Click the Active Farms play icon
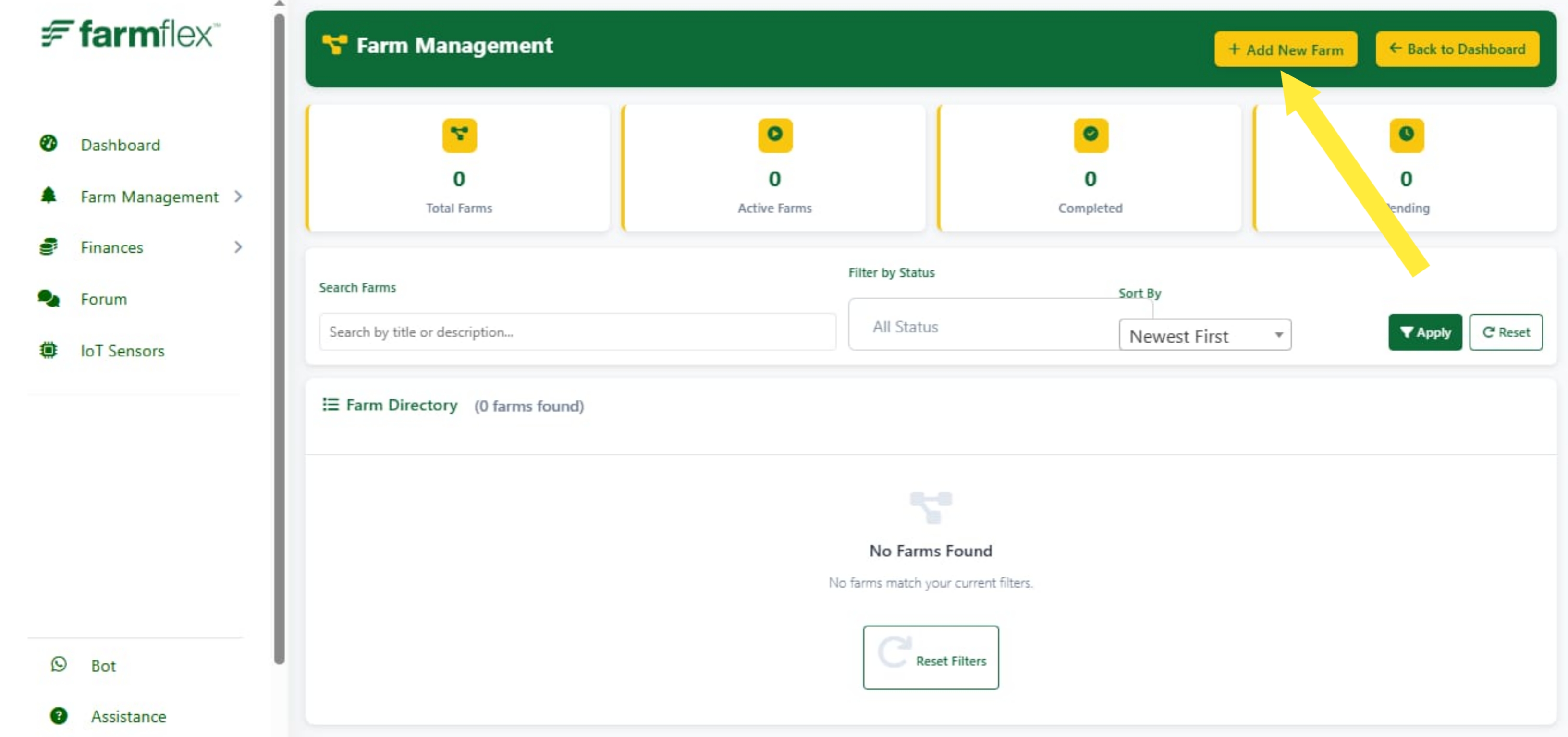This screenshot has width=1568, height=737. click(775, 135)
